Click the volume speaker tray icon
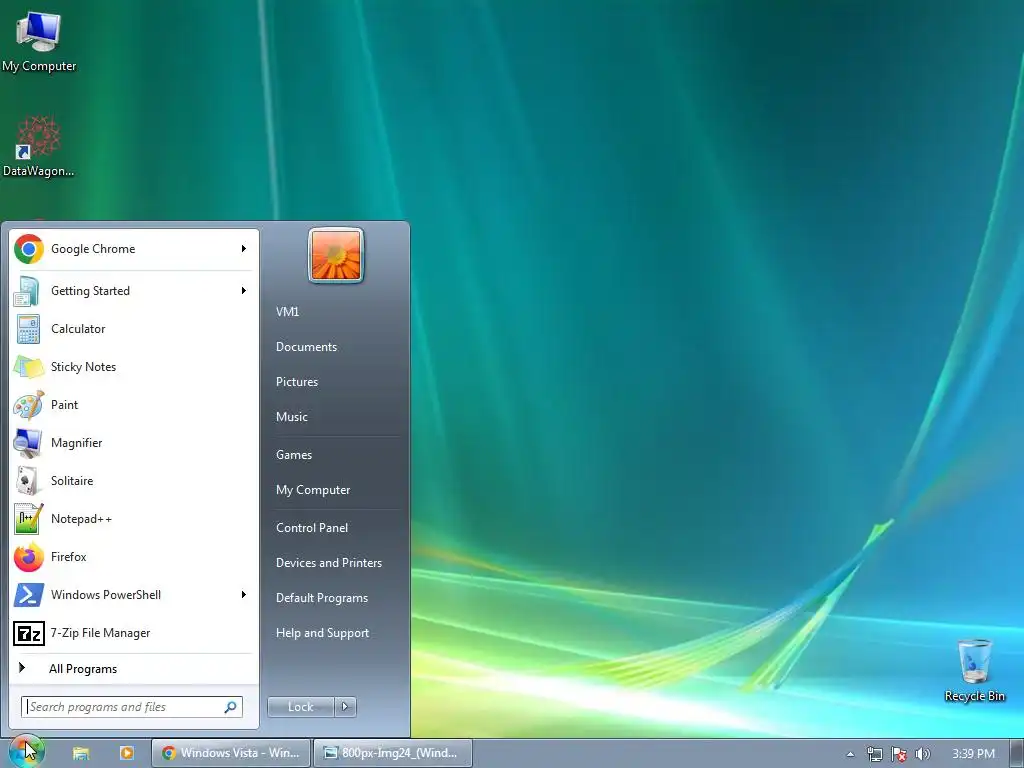This screenshot has width=1024, height=768. coord(922,754)
